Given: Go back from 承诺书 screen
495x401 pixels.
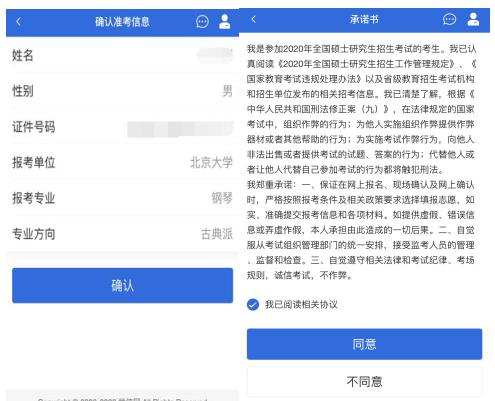Looking at the screenshot, I should [x=254, y=19].
